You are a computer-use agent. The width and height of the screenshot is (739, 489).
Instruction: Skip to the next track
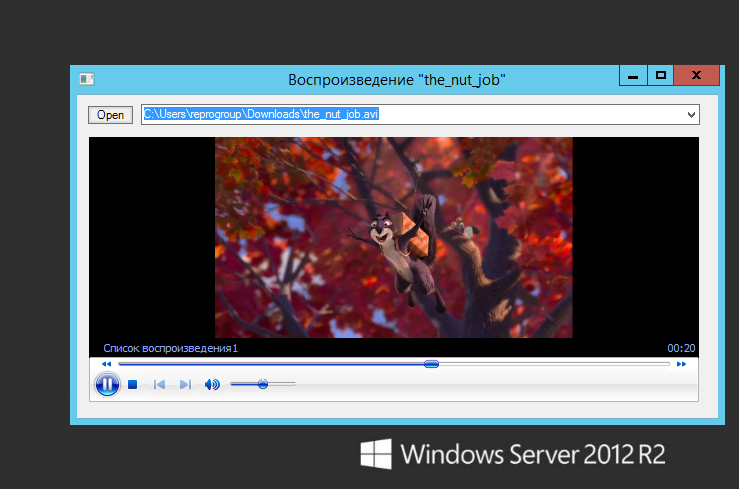185,385
